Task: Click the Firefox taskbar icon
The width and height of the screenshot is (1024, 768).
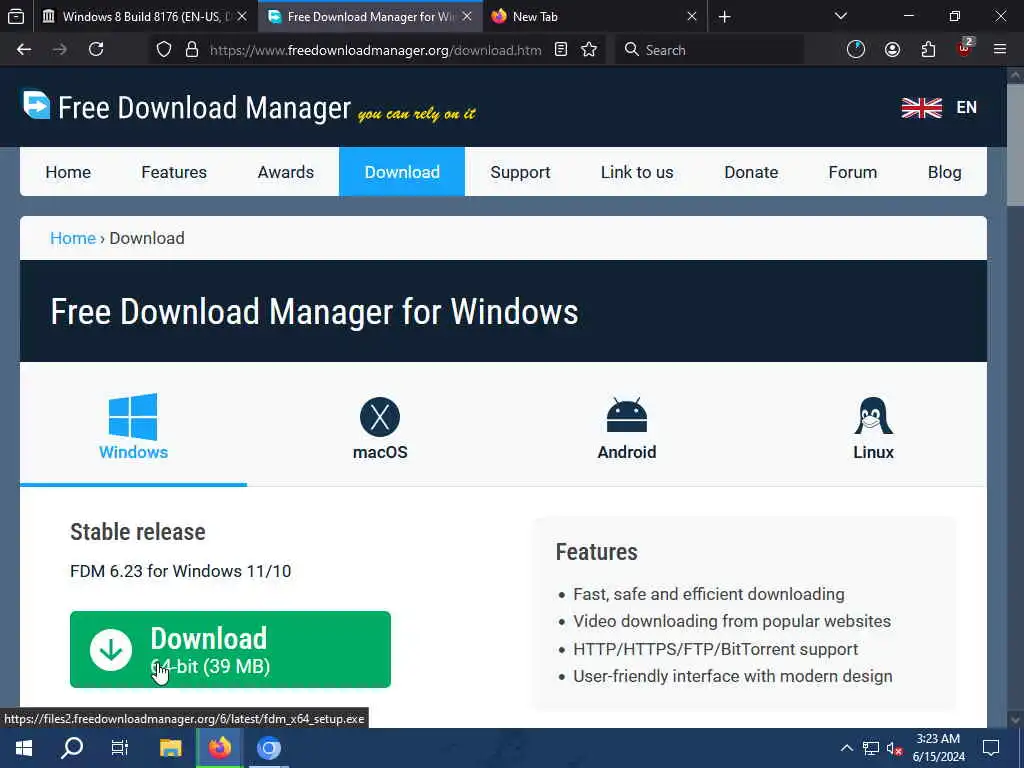Action: [x=220, y=748]
